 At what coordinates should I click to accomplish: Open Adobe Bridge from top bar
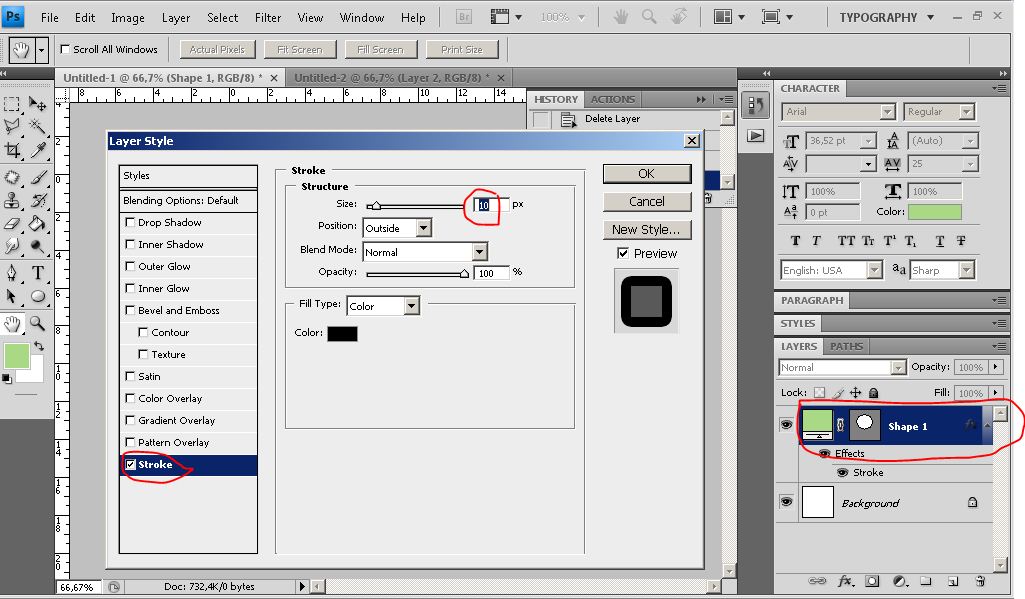click(463, 17)
